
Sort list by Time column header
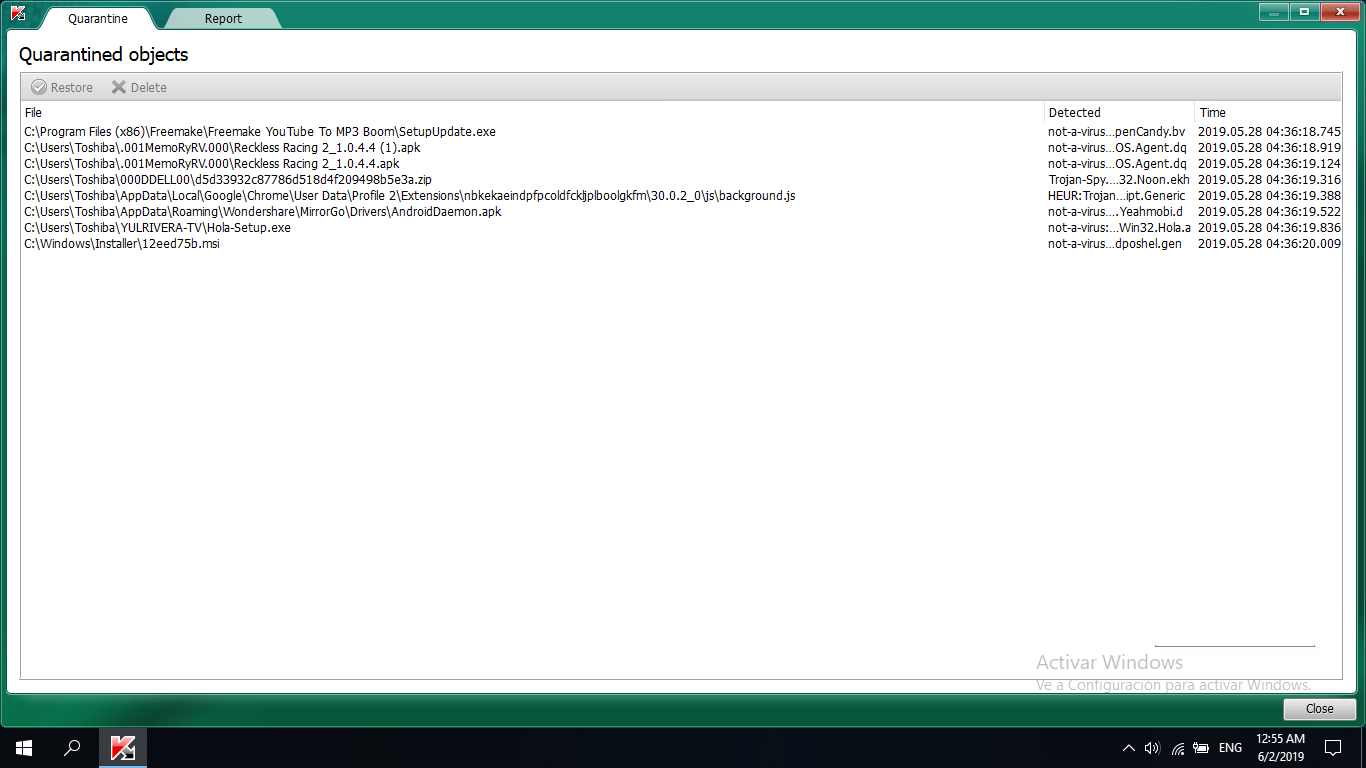pyautogui.click(x=1268, y=113)
